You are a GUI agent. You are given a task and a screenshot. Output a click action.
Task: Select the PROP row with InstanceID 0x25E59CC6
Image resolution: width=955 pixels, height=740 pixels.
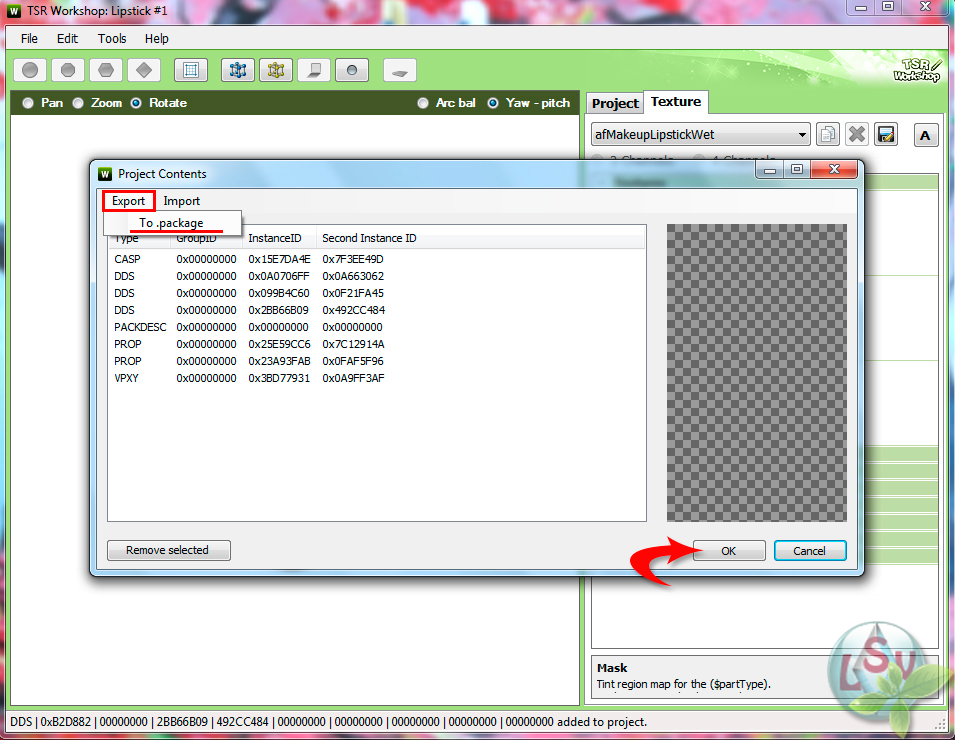tap(376, 344)
